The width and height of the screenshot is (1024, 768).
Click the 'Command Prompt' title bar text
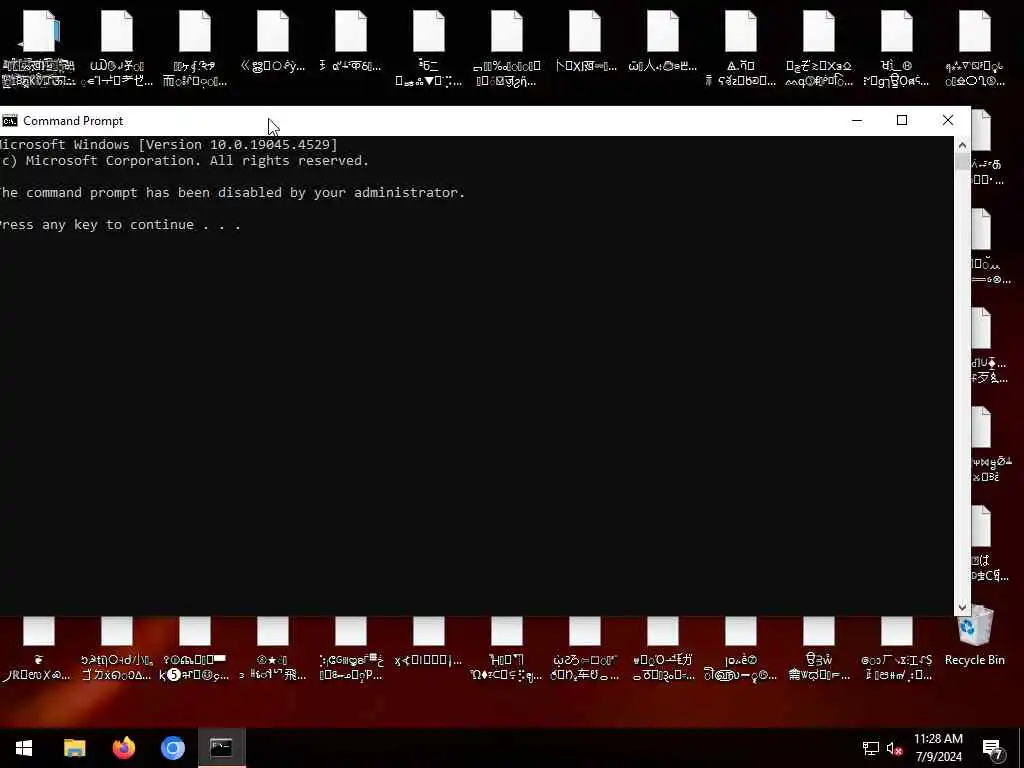(x=73, y=121)
